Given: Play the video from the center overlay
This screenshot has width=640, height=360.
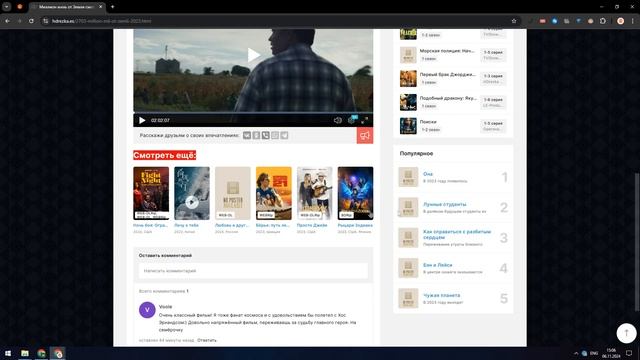Looking at the screenshot, I should pos(253,55).
